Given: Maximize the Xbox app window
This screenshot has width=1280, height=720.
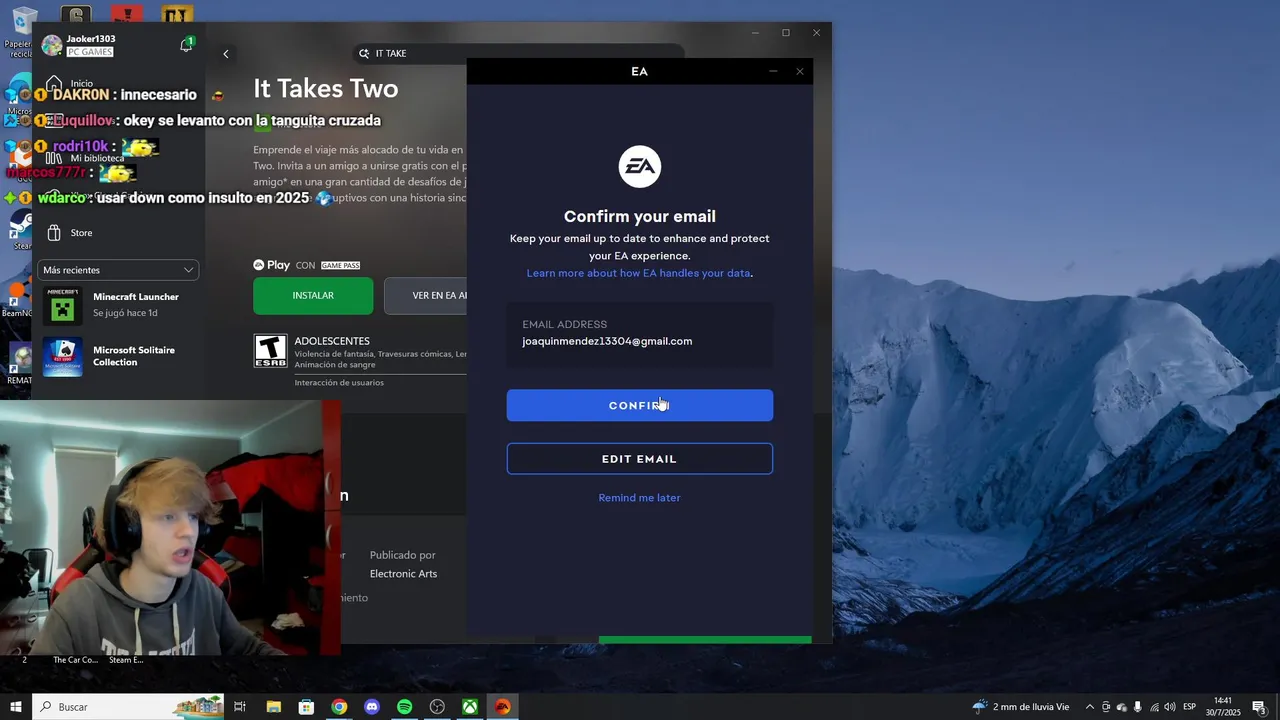Looking at the screenshot, I should click(786, 33).
